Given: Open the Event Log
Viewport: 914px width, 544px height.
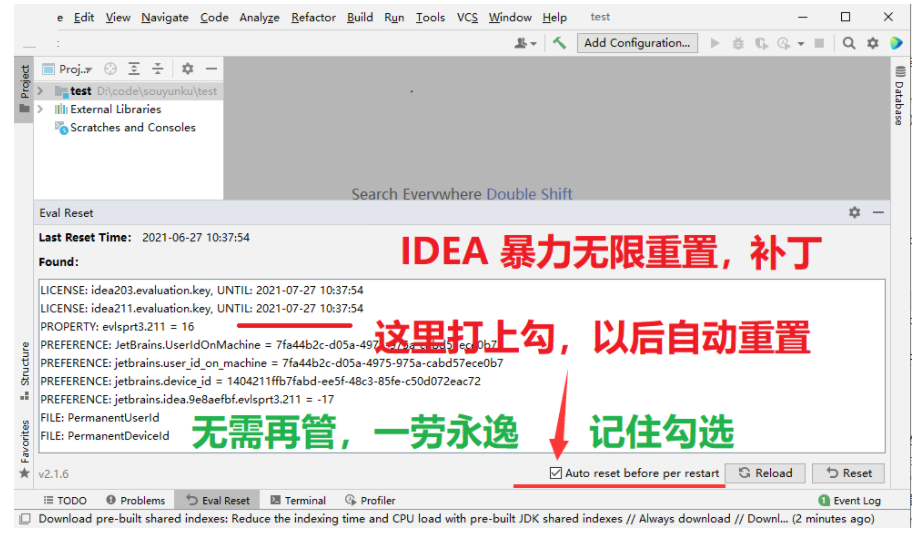Looking at the screenshot, I should pyautogui.click(x=850, y=500).
